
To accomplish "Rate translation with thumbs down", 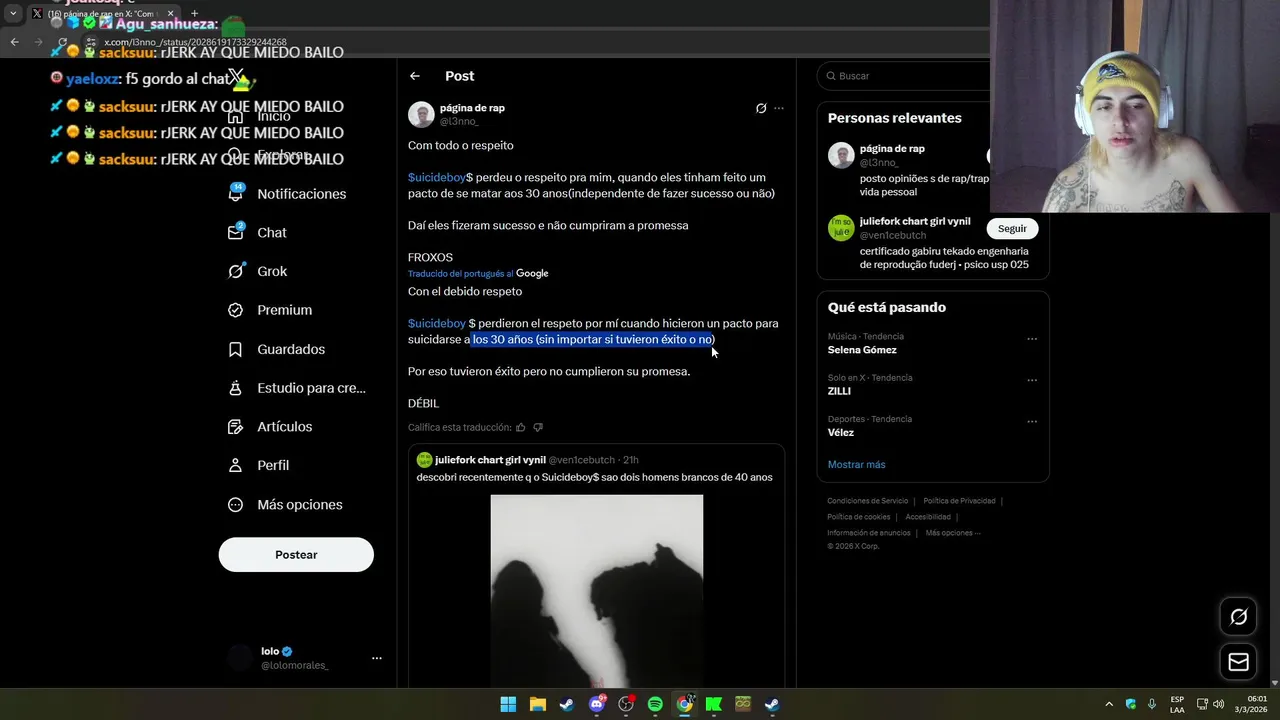I will [x=538, y=428].
